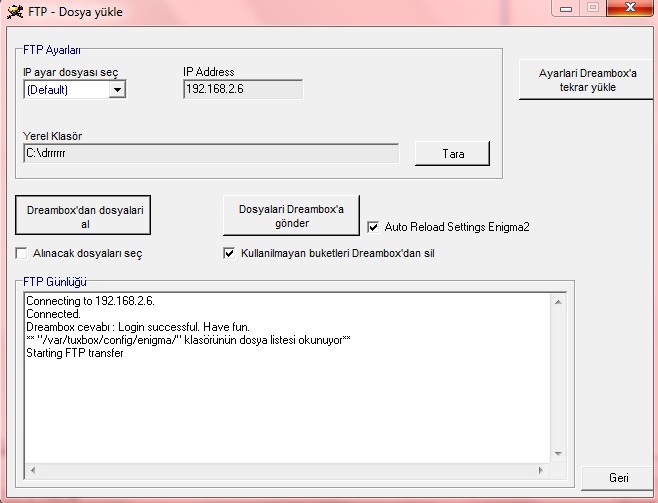Click Ayarlari Dreambox'a tekrar yükle button

point(587,80)
